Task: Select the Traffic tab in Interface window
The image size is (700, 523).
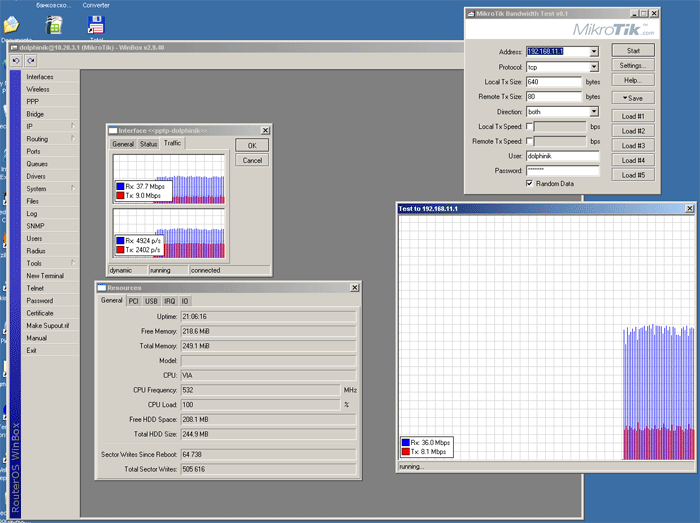Action: tap(172, 143)
